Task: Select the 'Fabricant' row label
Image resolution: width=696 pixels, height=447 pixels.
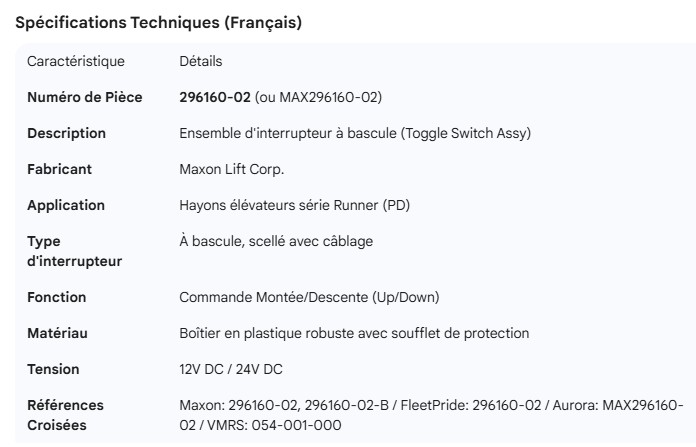Action: pos(59,169)
